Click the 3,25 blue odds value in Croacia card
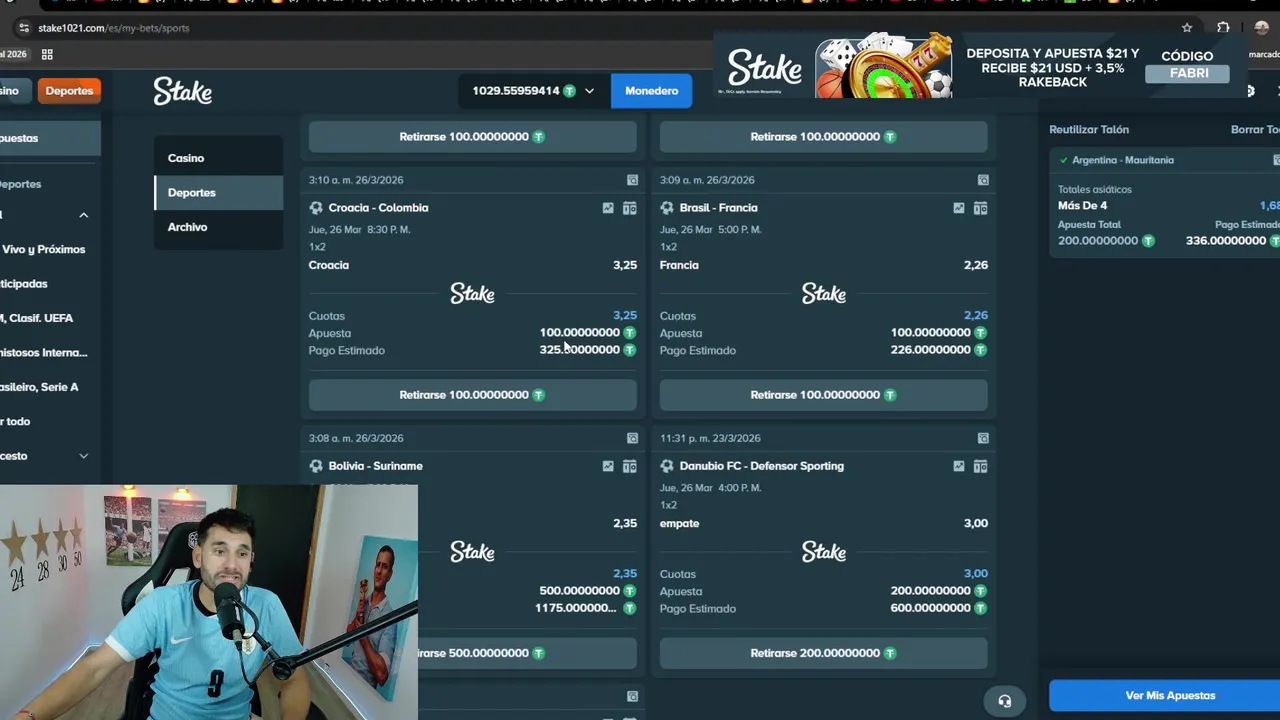This screenshot has height=720, width=1280. (624, 316)
